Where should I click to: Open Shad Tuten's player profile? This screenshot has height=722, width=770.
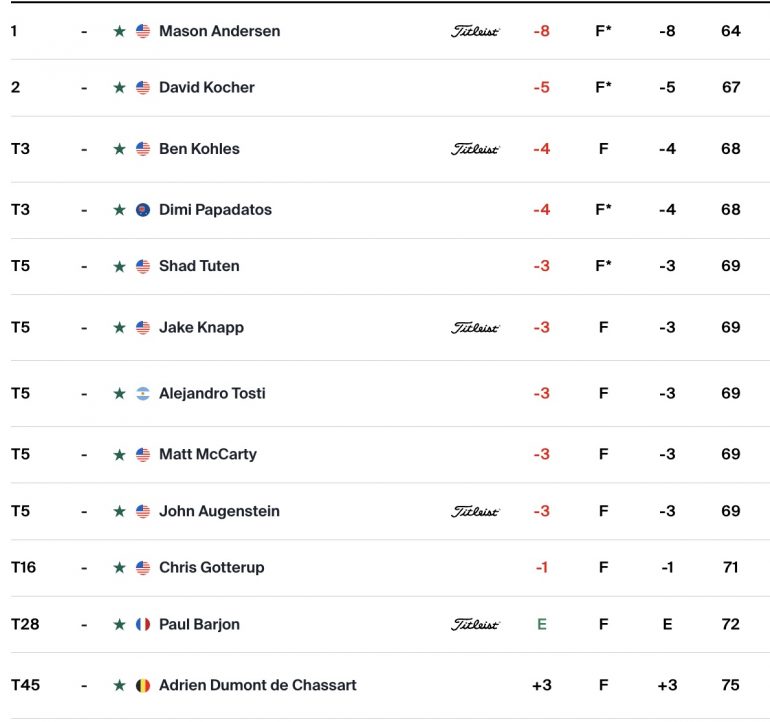pyautogui.click(x=199, y=266)
